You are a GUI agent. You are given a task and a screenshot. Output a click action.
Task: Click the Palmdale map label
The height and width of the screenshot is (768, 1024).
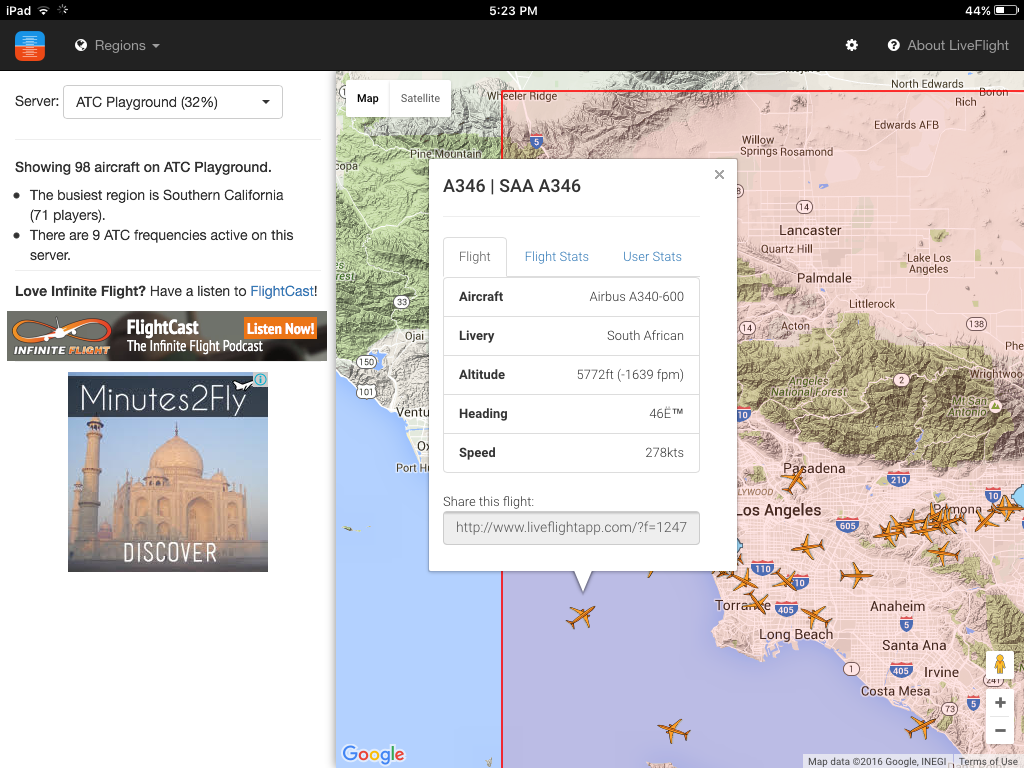824,278
